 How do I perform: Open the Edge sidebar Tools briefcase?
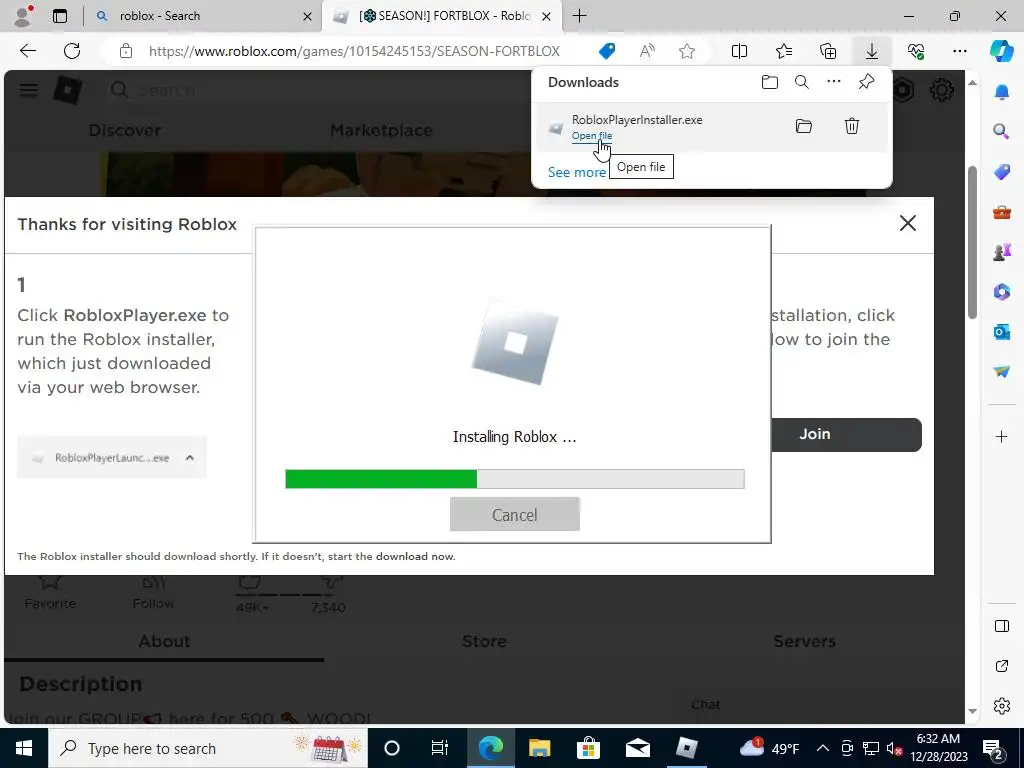[x=1002, y=212]
